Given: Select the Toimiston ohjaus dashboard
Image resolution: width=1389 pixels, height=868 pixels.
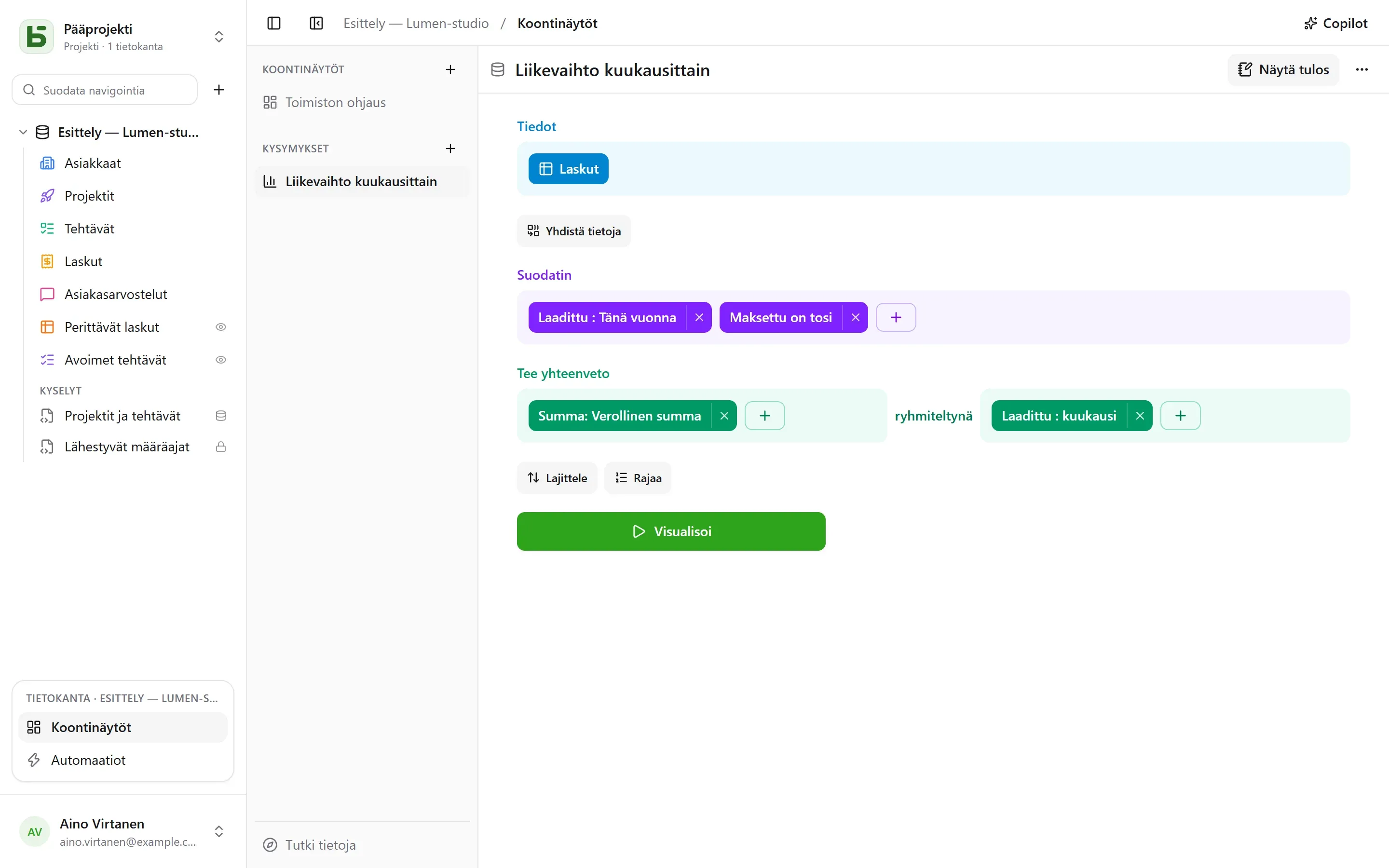Looking at the screenshot, I should tap(362, 102).
